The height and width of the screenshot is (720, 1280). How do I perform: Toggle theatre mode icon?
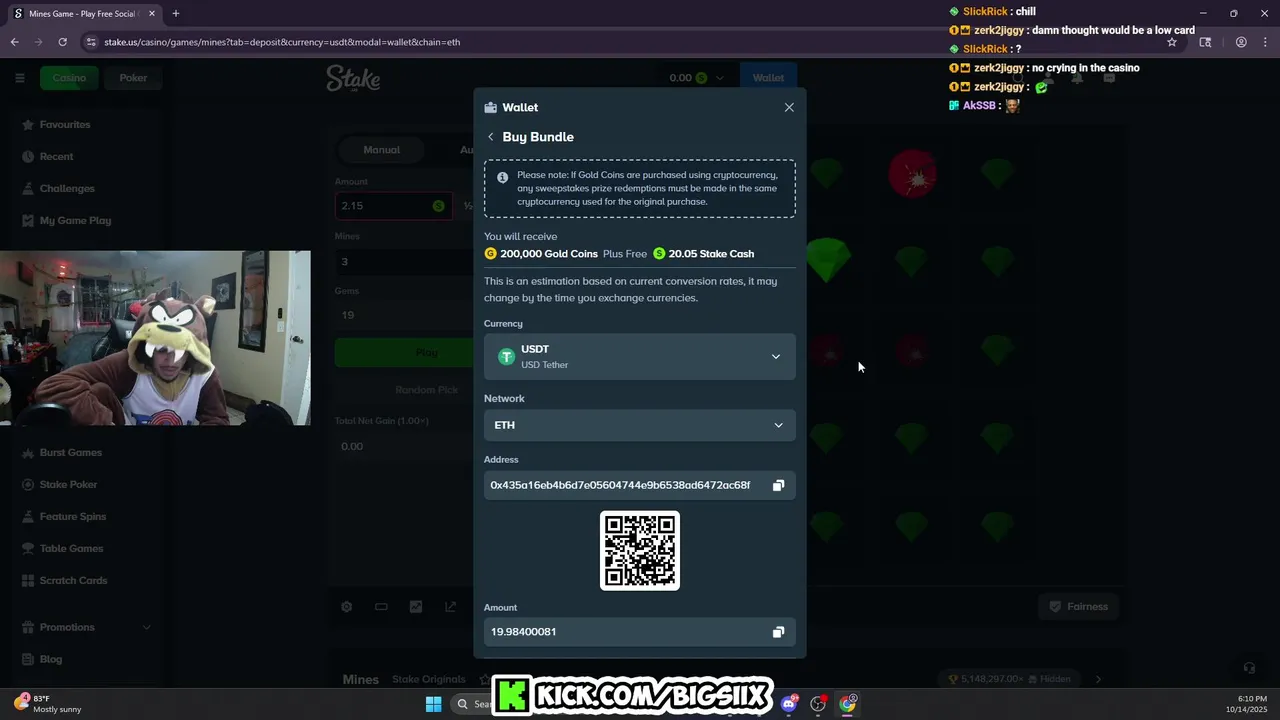tap(381, 607)
